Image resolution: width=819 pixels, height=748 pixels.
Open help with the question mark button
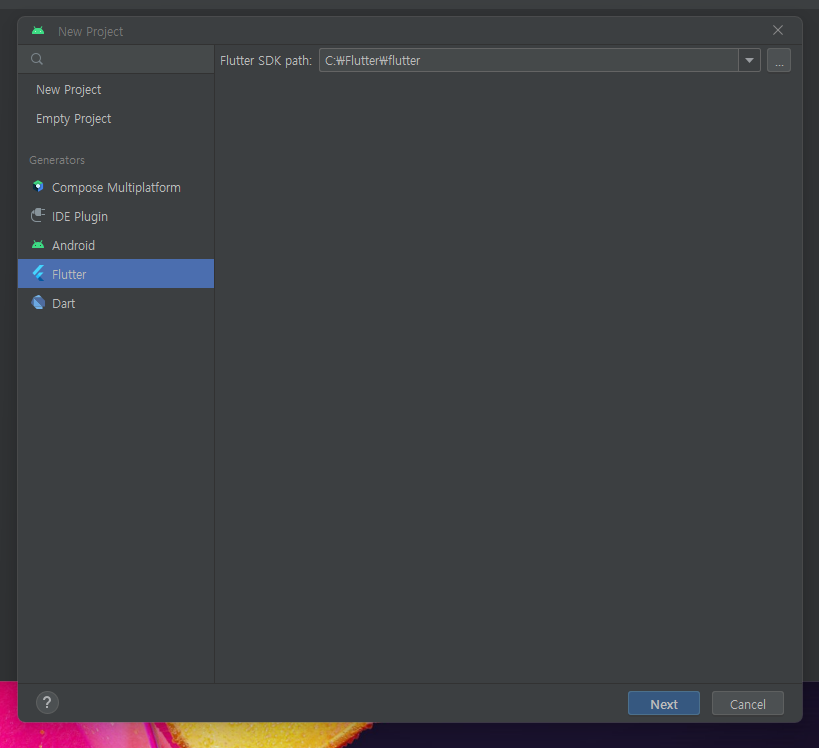[x=48, y=703]
